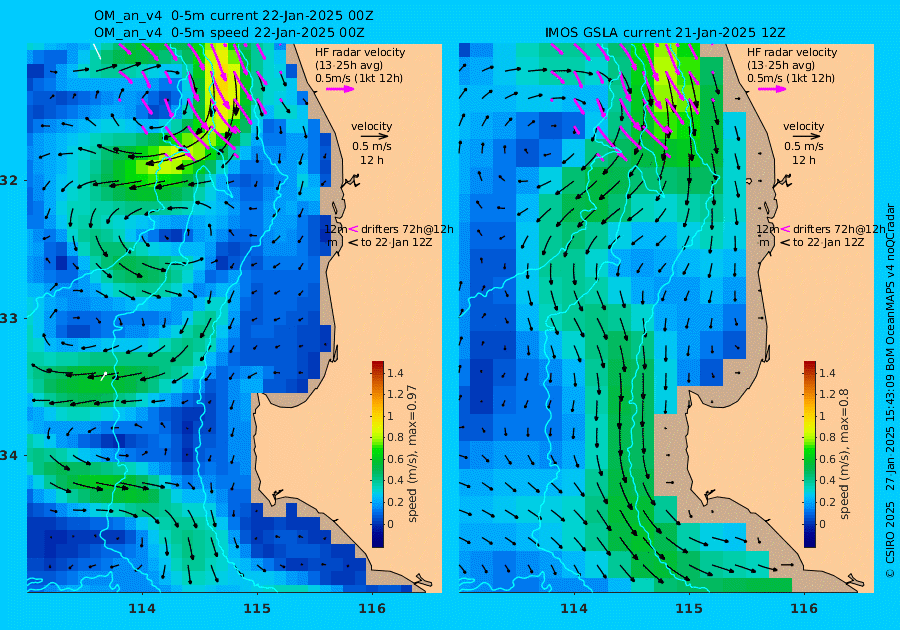Click right map's 'speed (m/s), max=0.8' label
Image resolution: width=900 pixels, height=630 pixels.
844,454
